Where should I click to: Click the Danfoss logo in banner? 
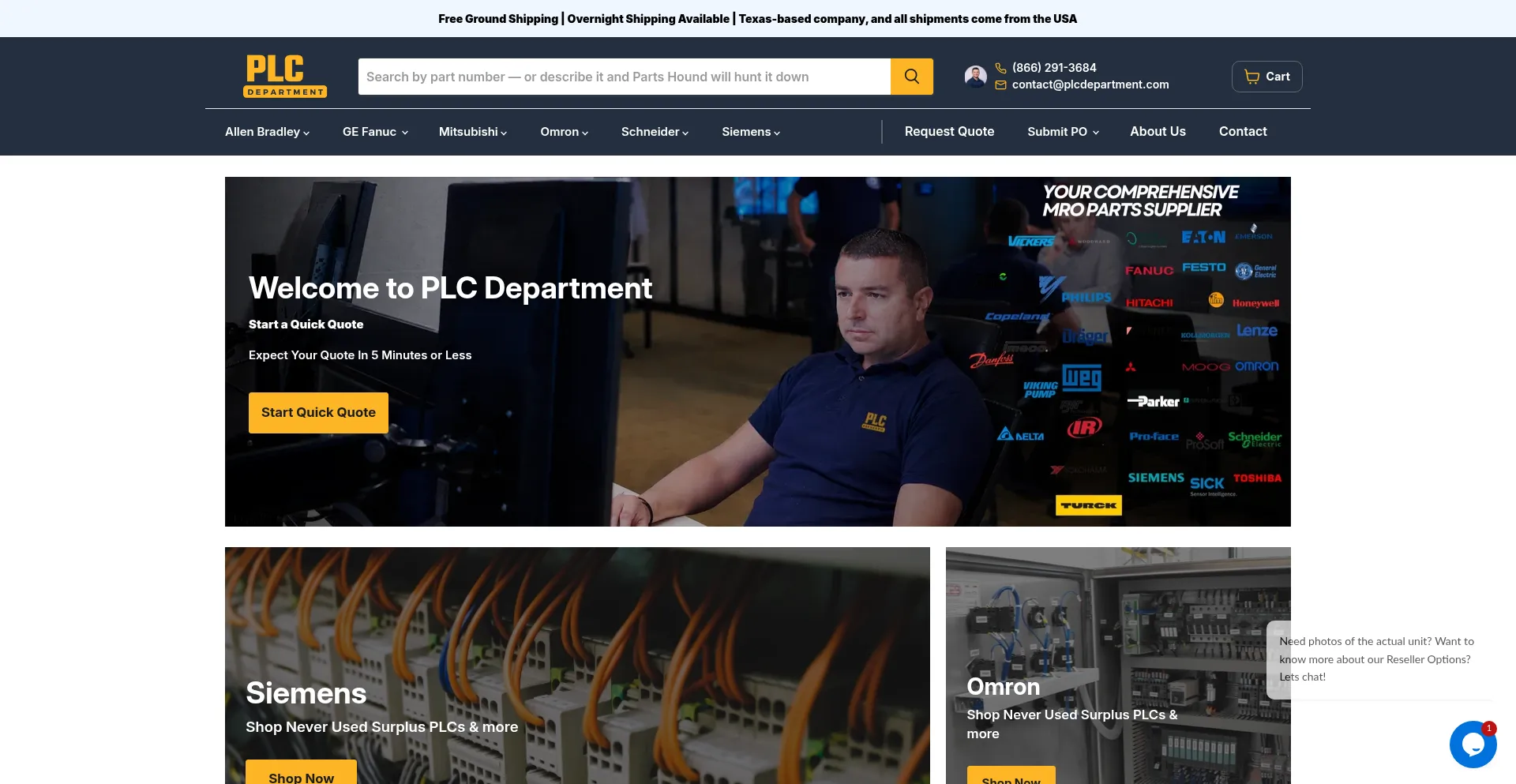[992, 360]
